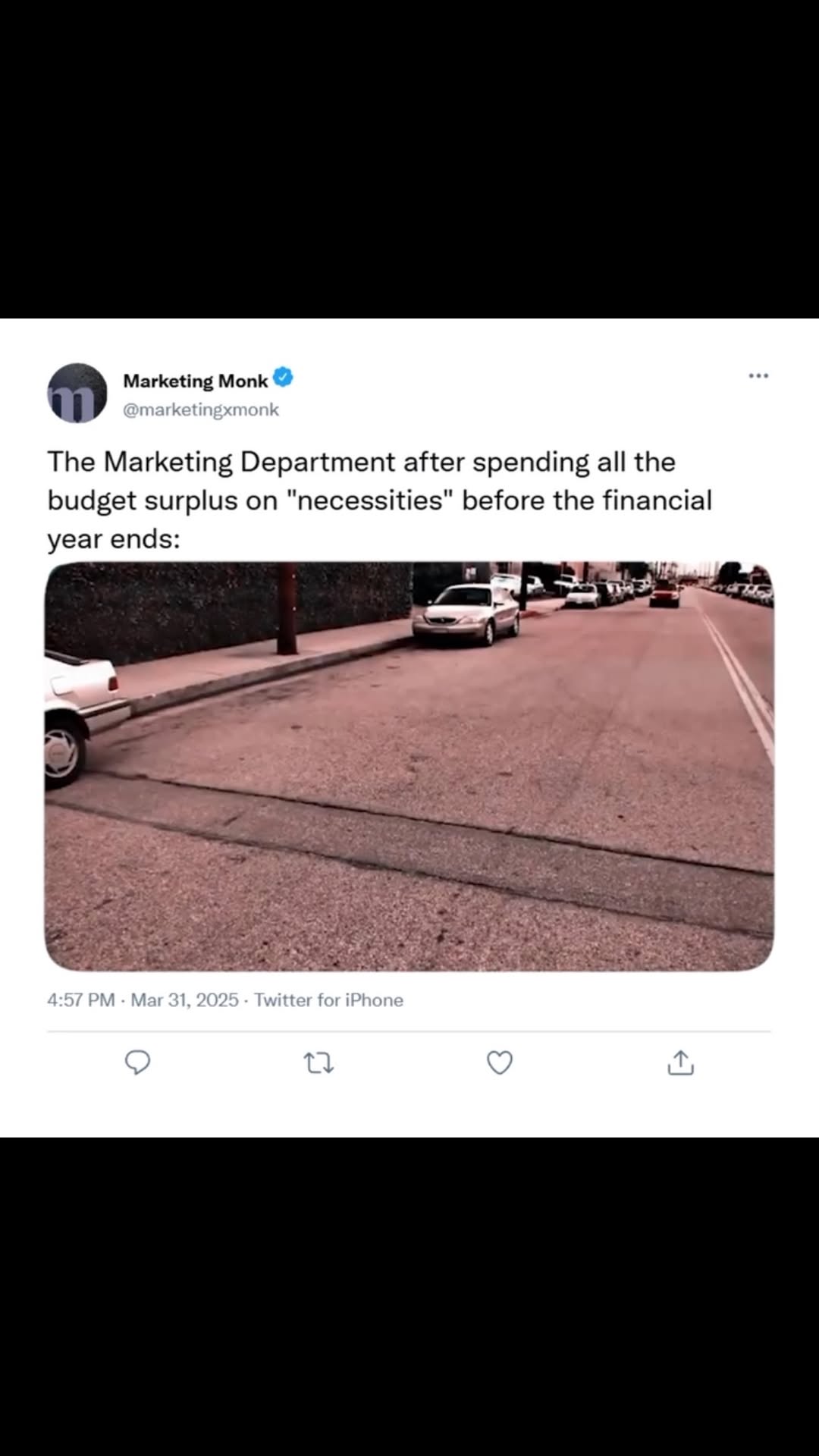Tap the share upload icon

(680, 1062)
